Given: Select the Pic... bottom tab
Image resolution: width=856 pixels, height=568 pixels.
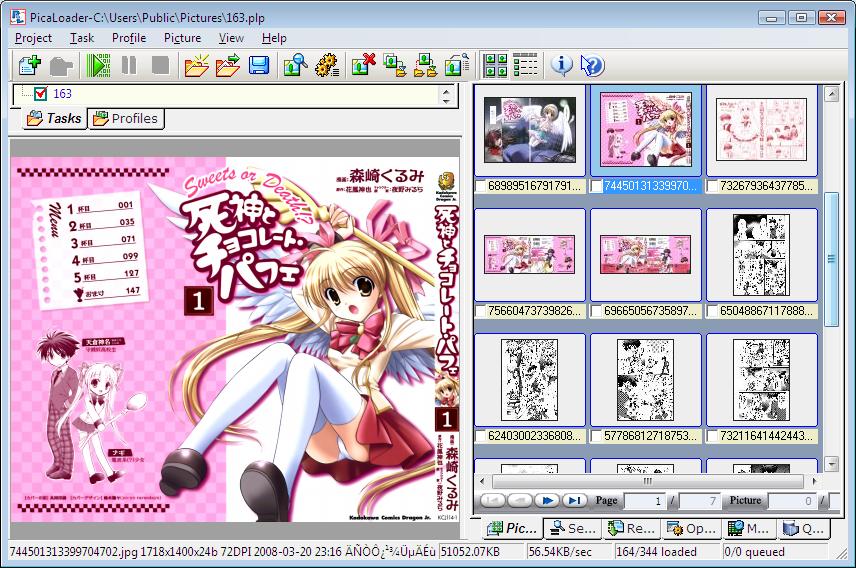Looking at the screenshot, I should click(512, 528).
